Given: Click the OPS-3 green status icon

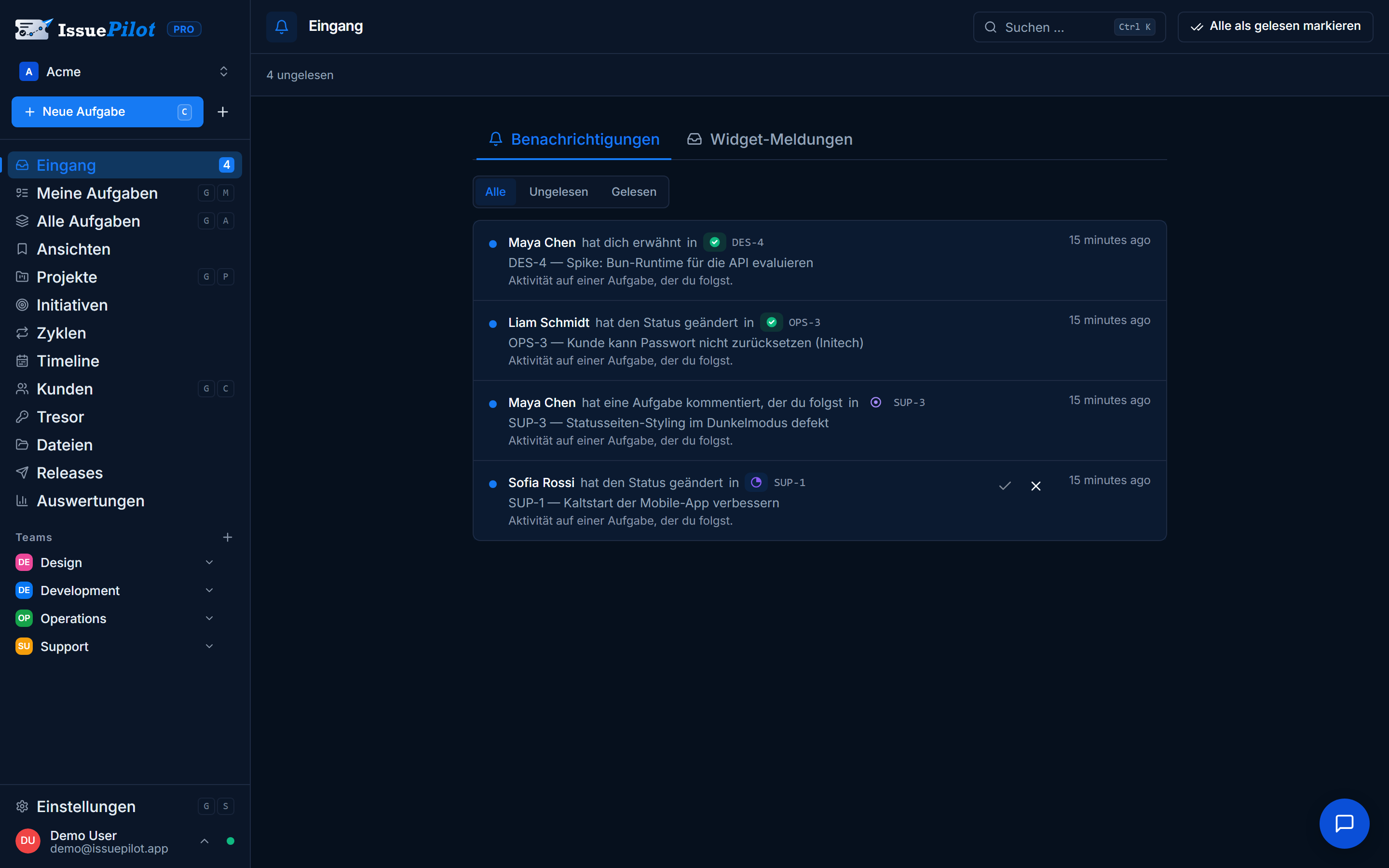Looking at the screenshot, I should pyautogui.click(x=771, y=322).
